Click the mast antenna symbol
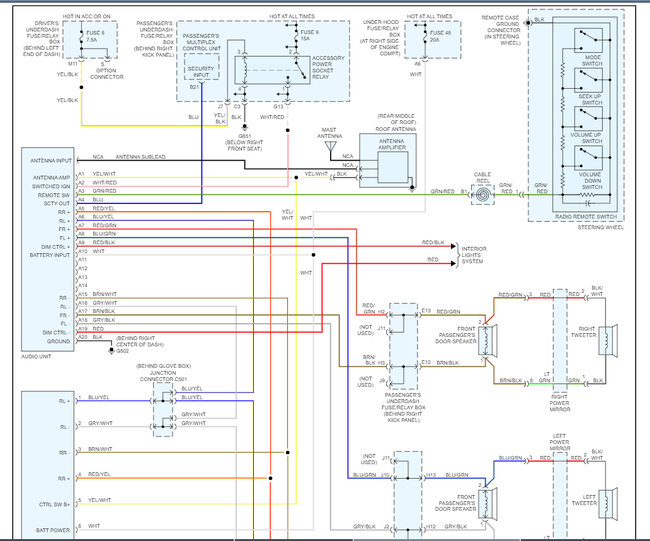The image size is (650, 541). click(330, 148)
